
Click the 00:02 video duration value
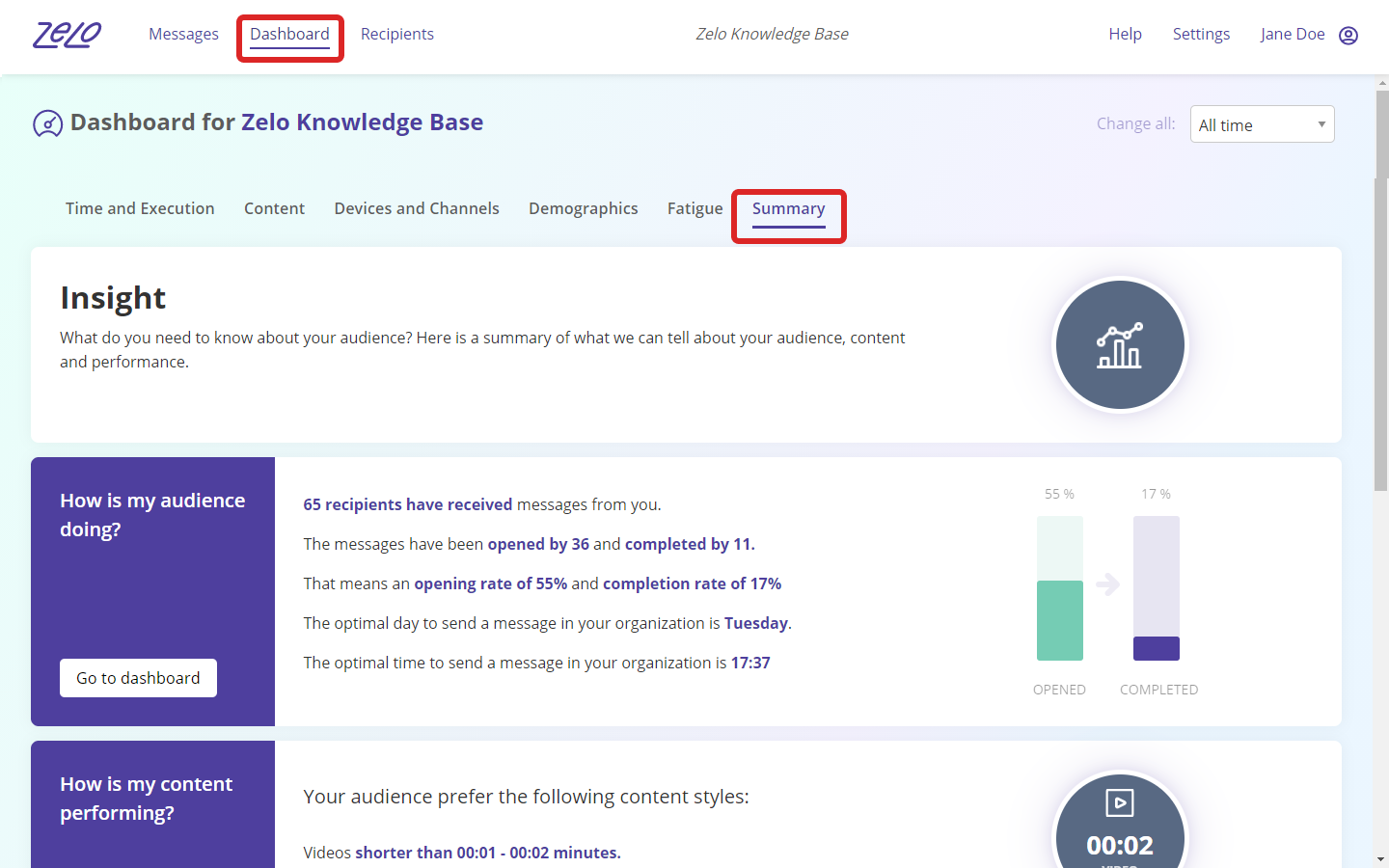(1119, 846)
